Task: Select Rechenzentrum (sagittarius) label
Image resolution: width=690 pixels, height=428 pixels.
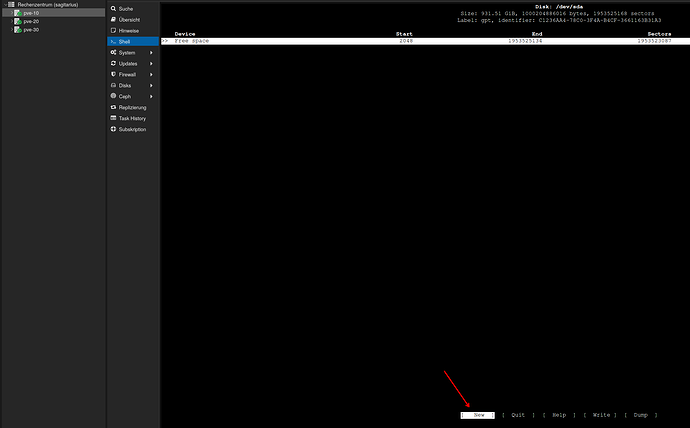Action: (48, 4)
